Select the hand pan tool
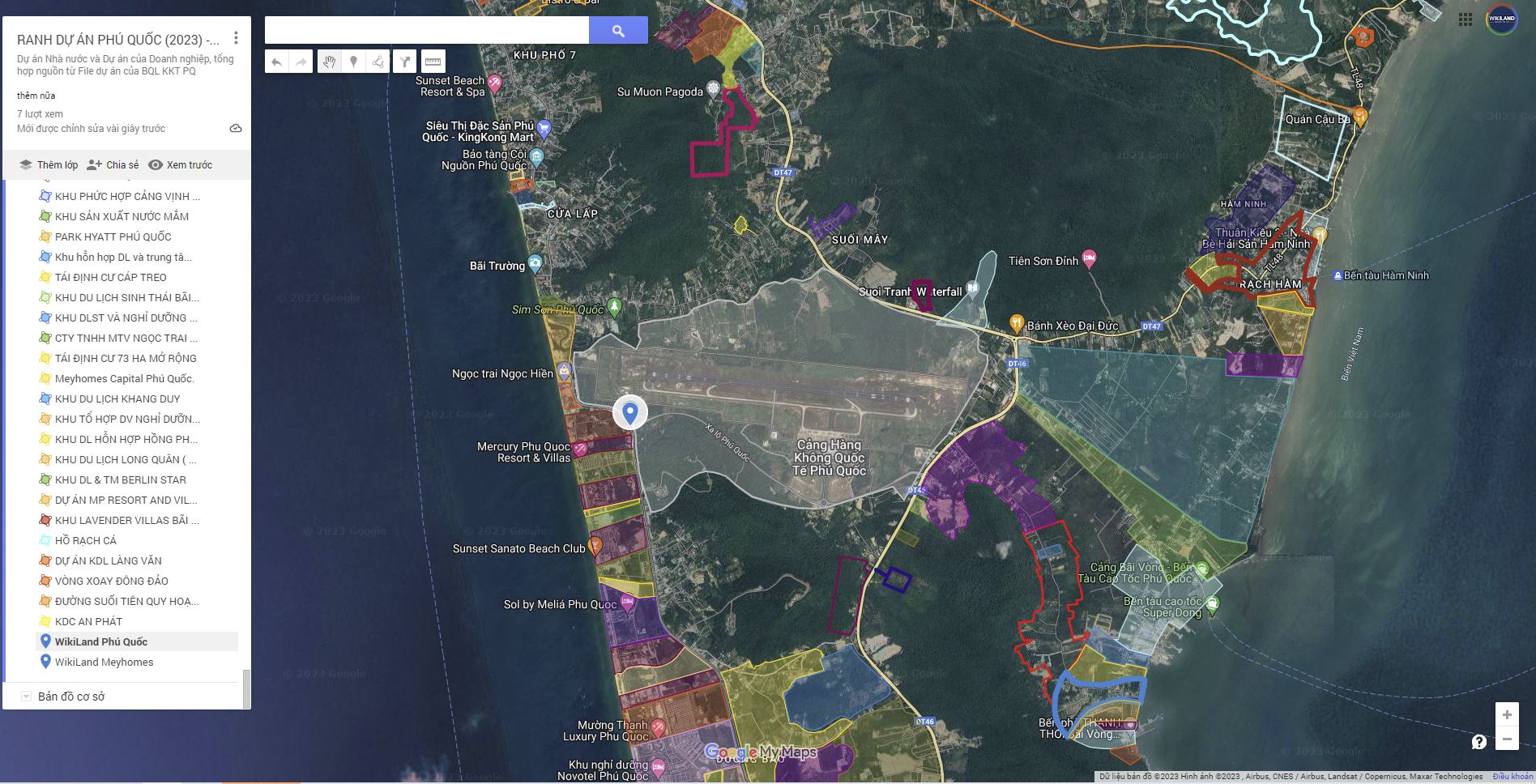Image resolution: width=1536 pixels, height=784 pixels. (x=329, y=62)
